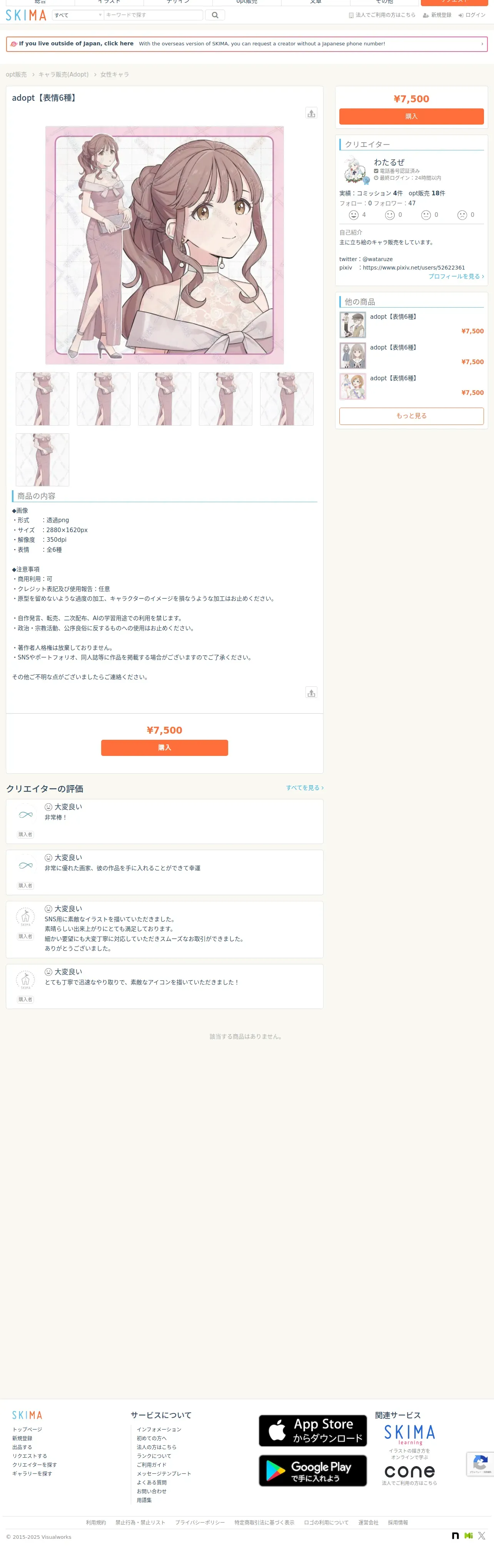This screenshot has width=494, height=1568.
Task: Open the すべて category dropdown
Action: click(77, 15)
